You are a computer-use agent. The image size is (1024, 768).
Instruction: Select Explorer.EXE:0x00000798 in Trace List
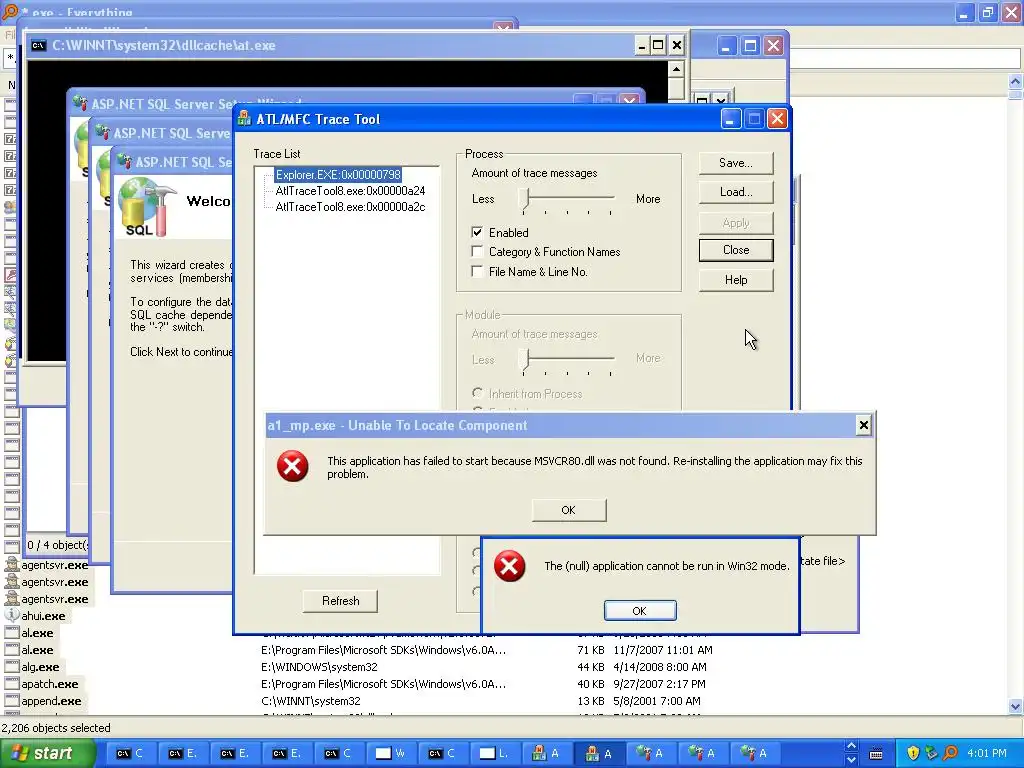pyautogui.click(x=338, y=174)
